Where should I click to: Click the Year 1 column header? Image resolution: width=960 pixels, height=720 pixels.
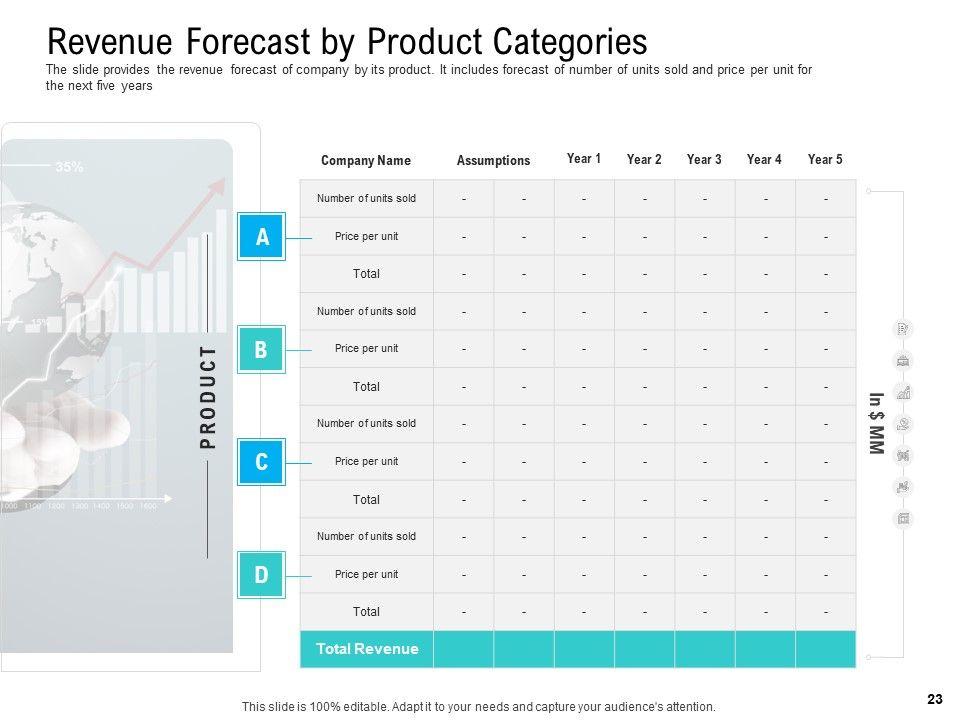pos(584,159)
